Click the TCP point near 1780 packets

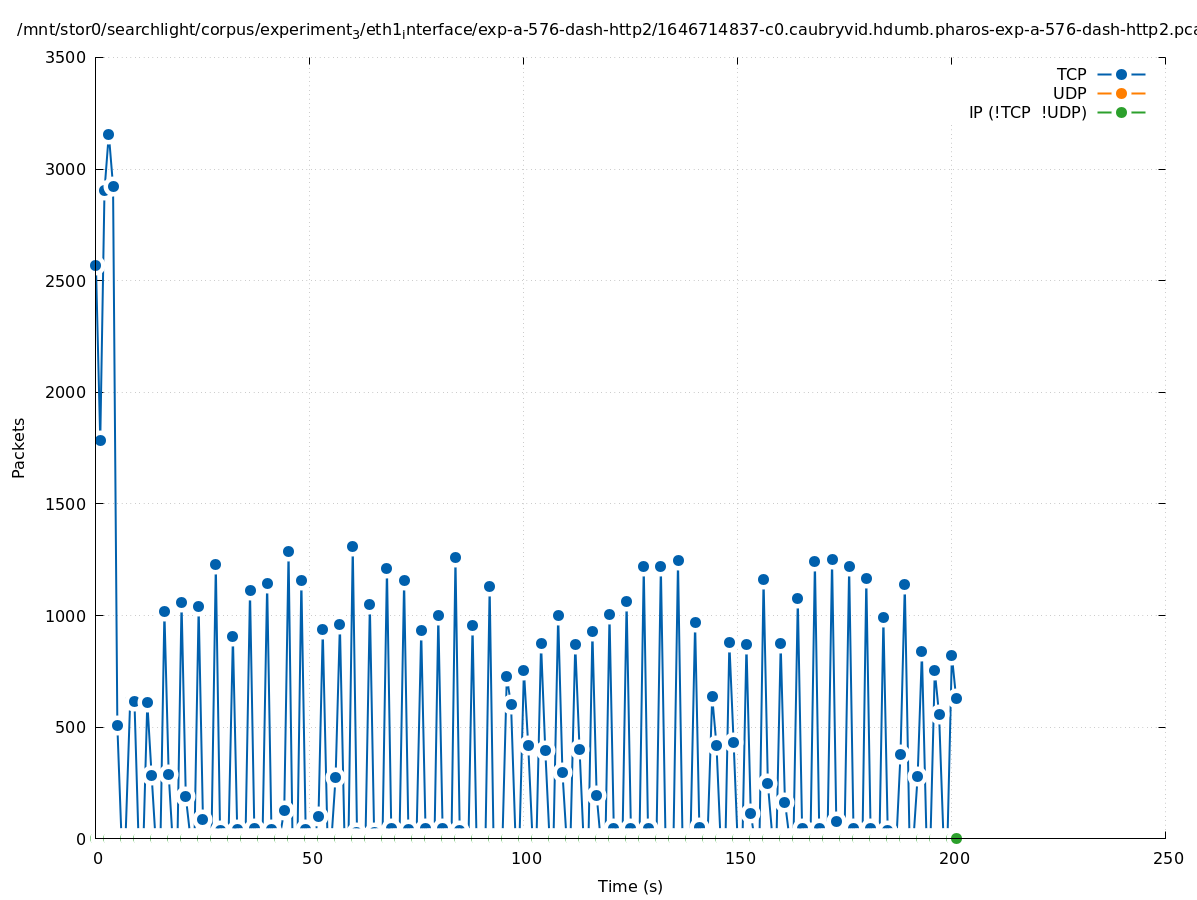point(100,440)
